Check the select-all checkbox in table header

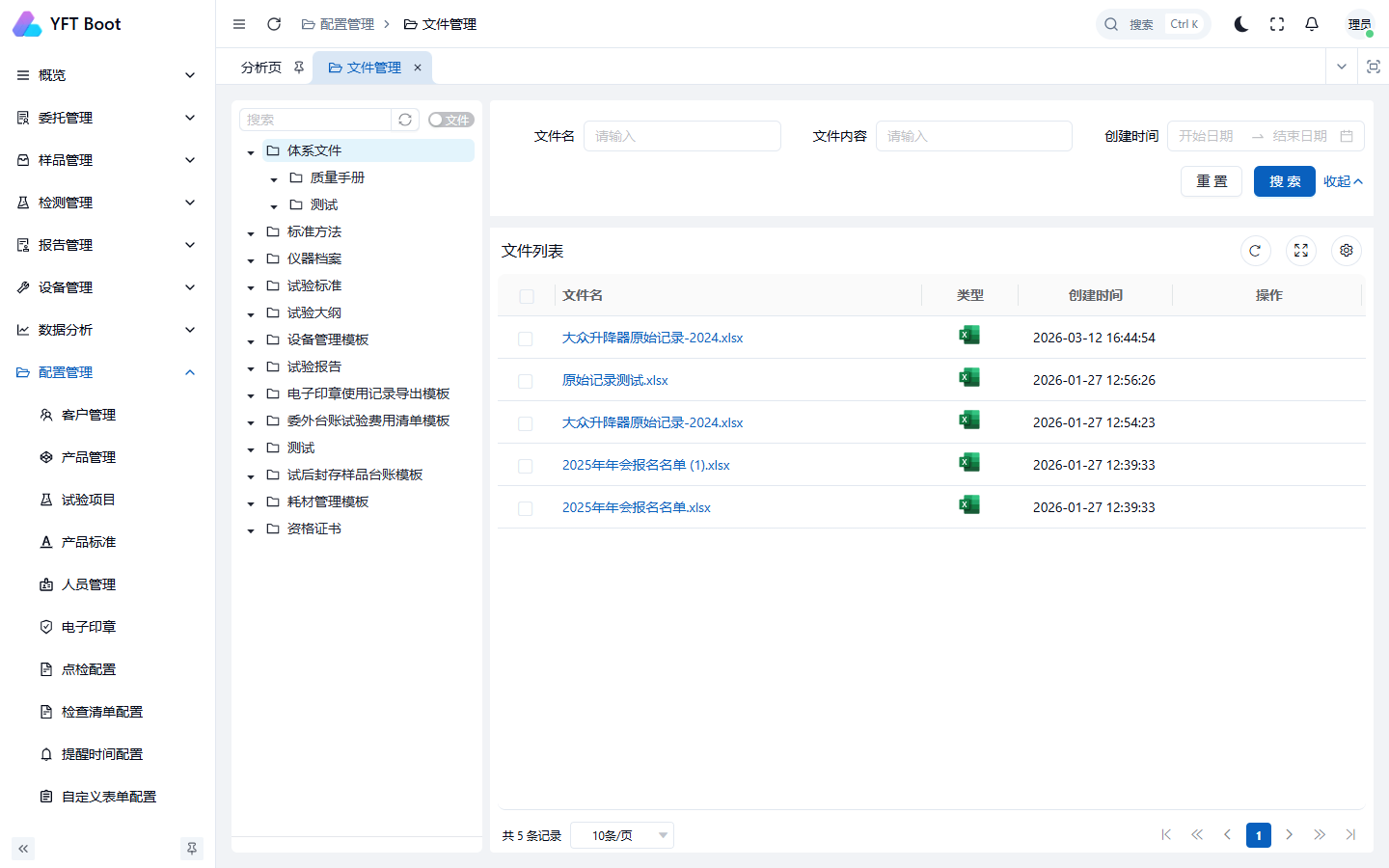point(527,296)
